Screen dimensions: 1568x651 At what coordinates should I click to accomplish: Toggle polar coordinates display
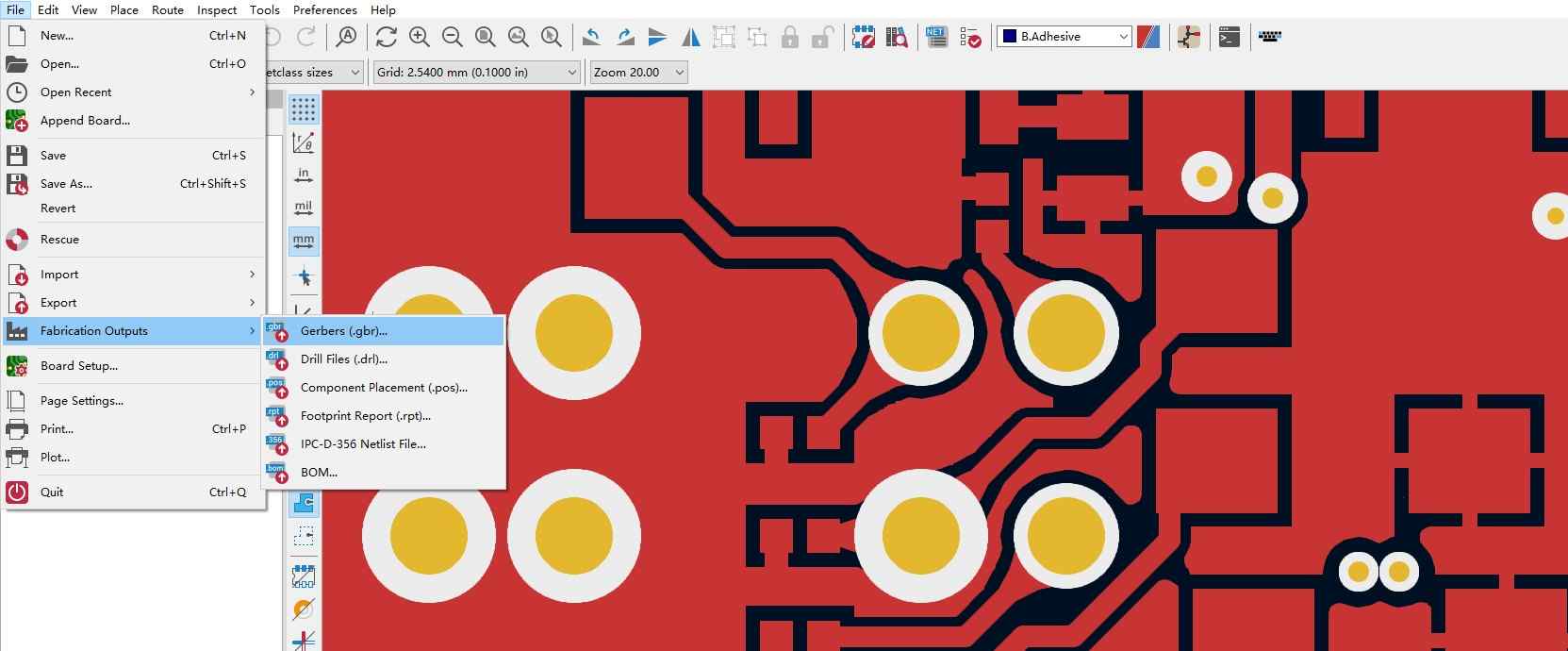(x=304, y=142)
